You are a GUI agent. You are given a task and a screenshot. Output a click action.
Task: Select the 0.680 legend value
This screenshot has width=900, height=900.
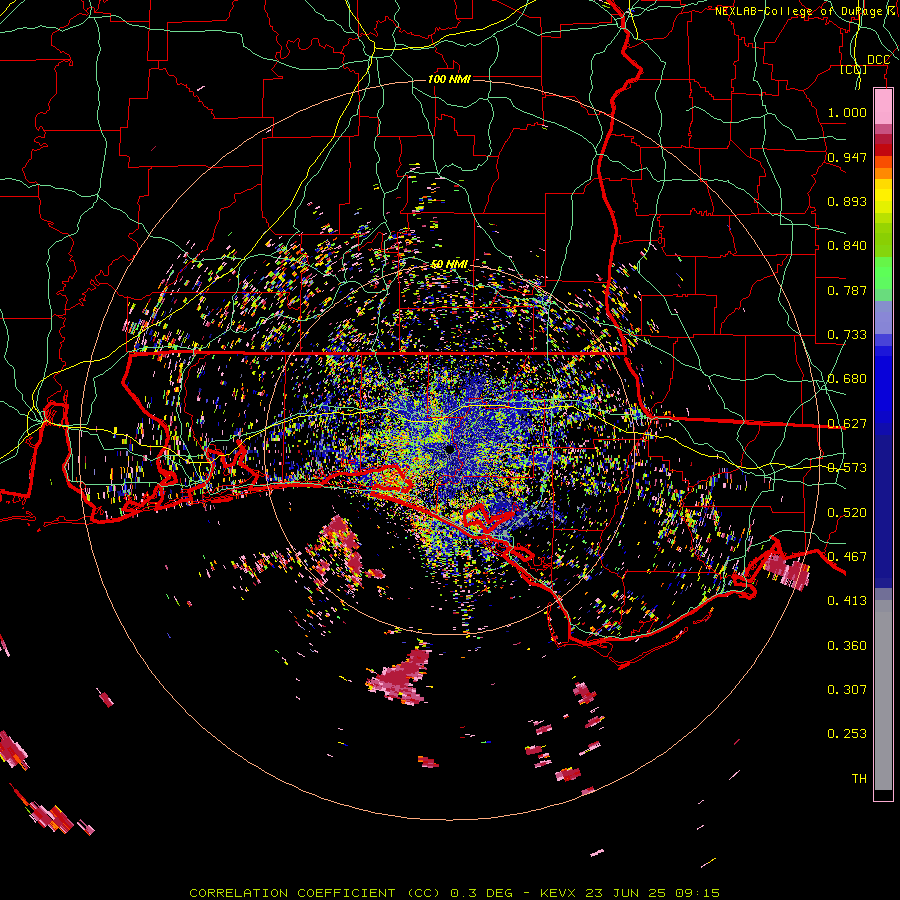point(847,379)
